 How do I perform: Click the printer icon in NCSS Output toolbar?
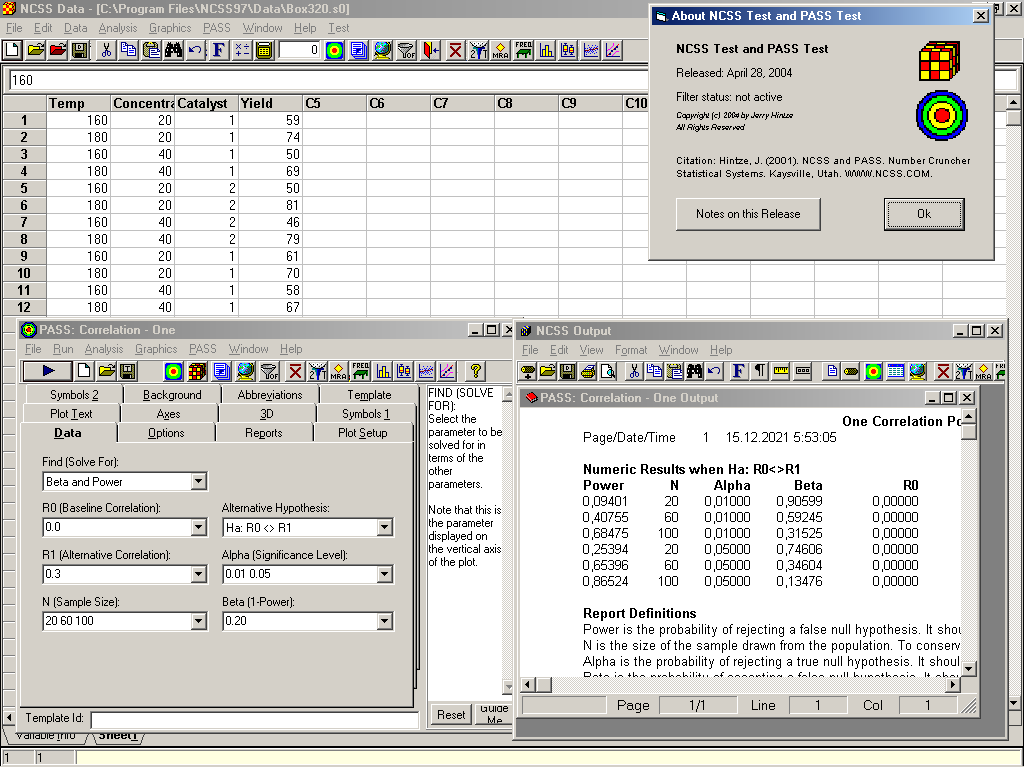590,371
